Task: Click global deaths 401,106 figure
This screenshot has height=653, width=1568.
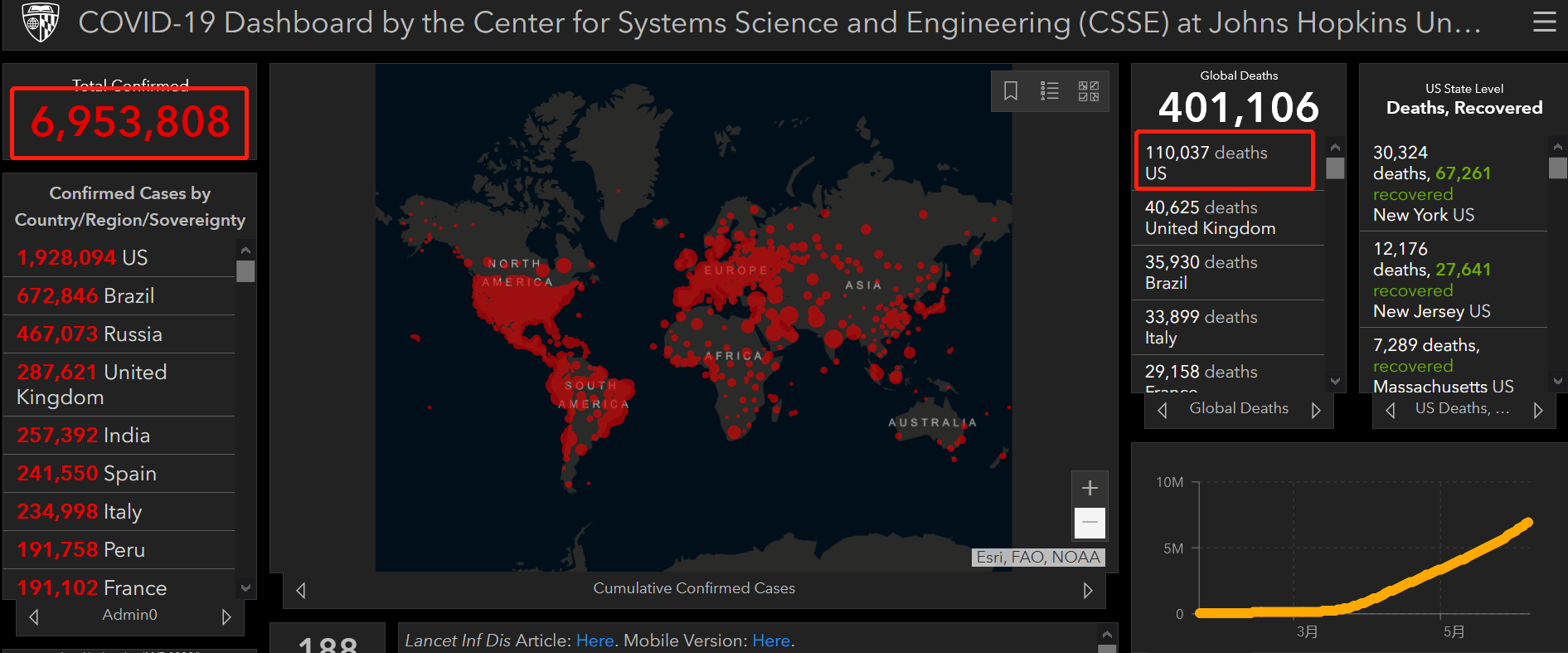Action: pyautogui.click(x=1239, y=107)
